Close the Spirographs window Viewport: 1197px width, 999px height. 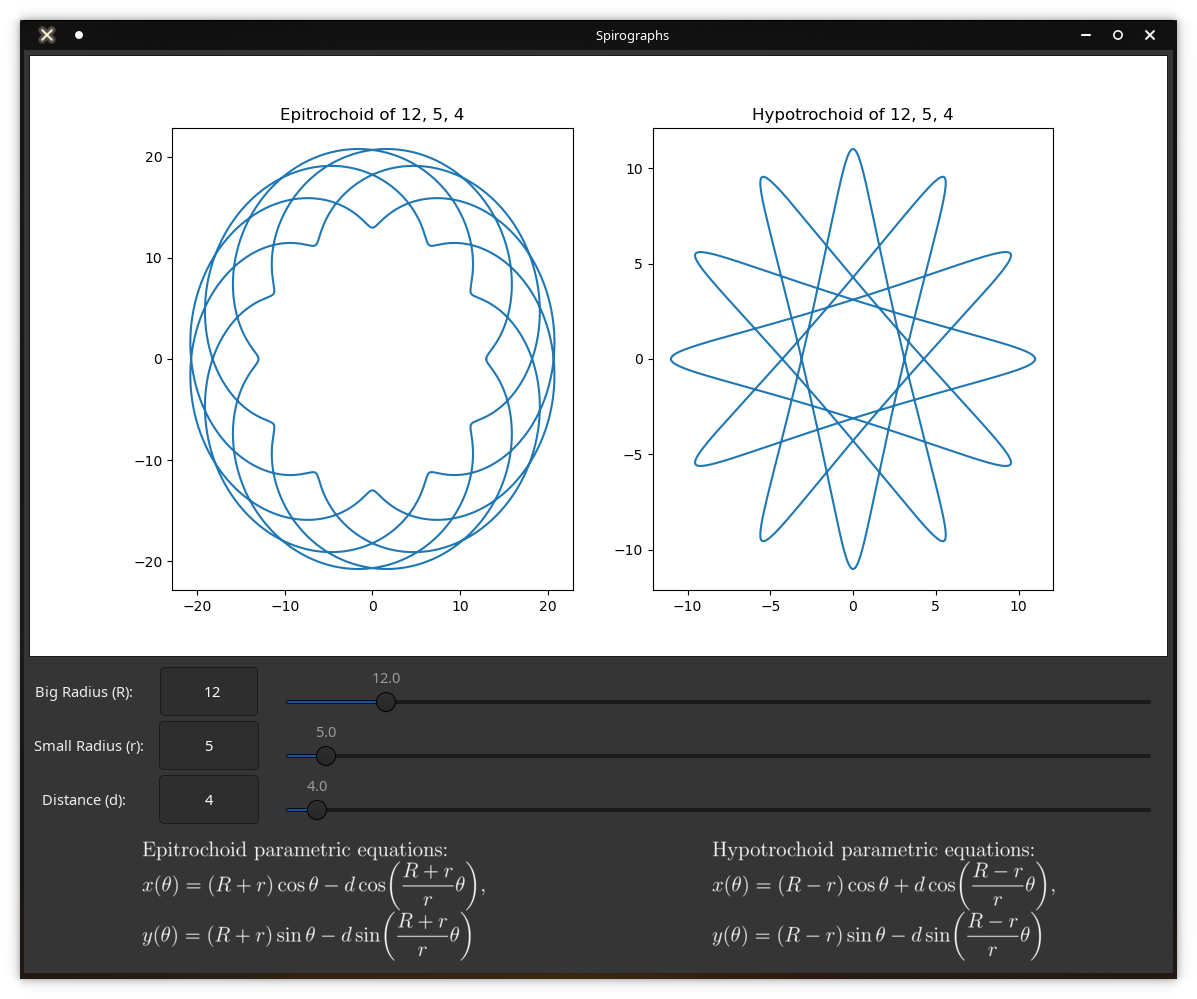tap(1150, 35)
